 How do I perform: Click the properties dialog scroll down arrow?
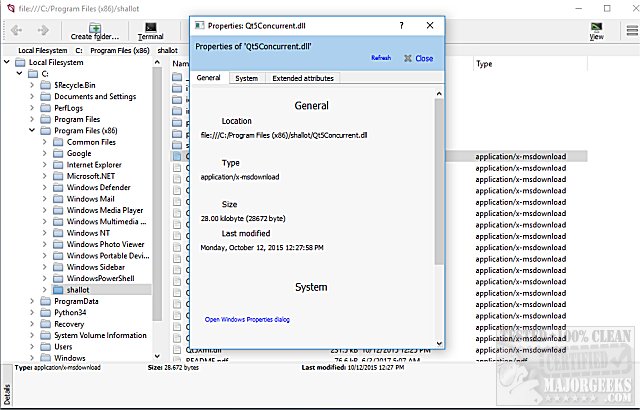439,344
